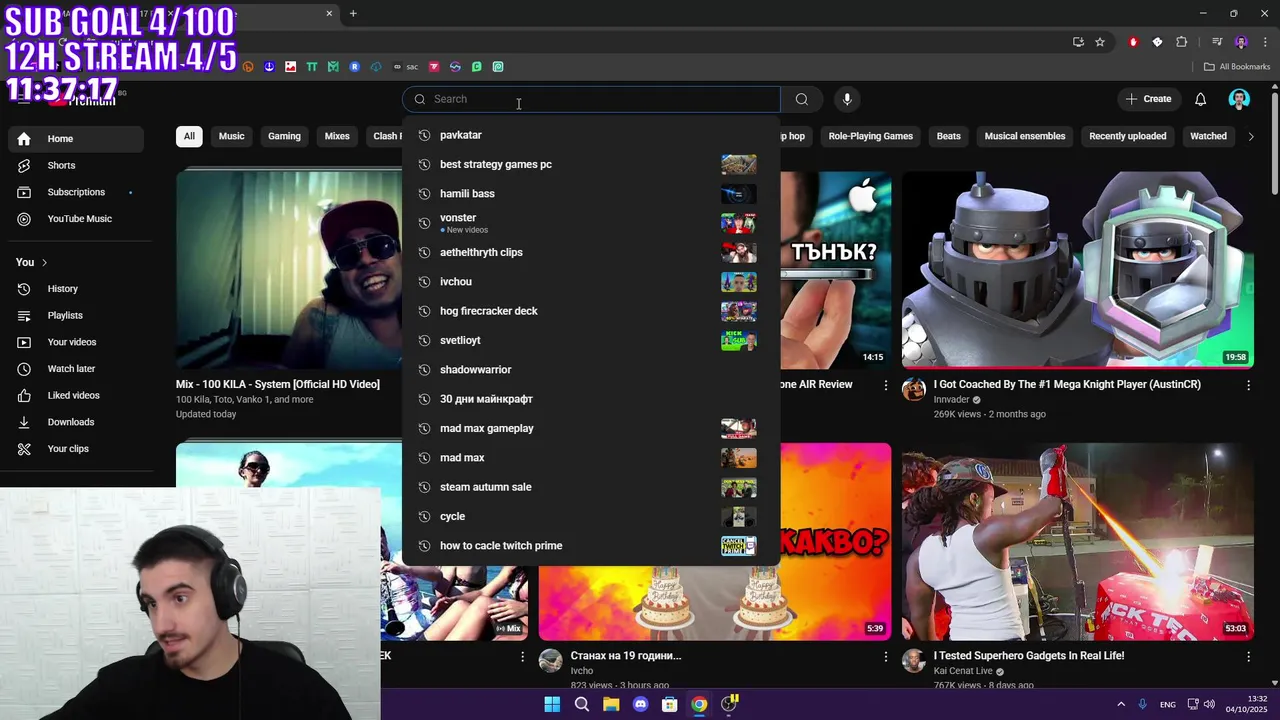Viewport: 1280px width, 720px height.
Task: Expand the 'You' section chevron
Action: pos(44,262)
